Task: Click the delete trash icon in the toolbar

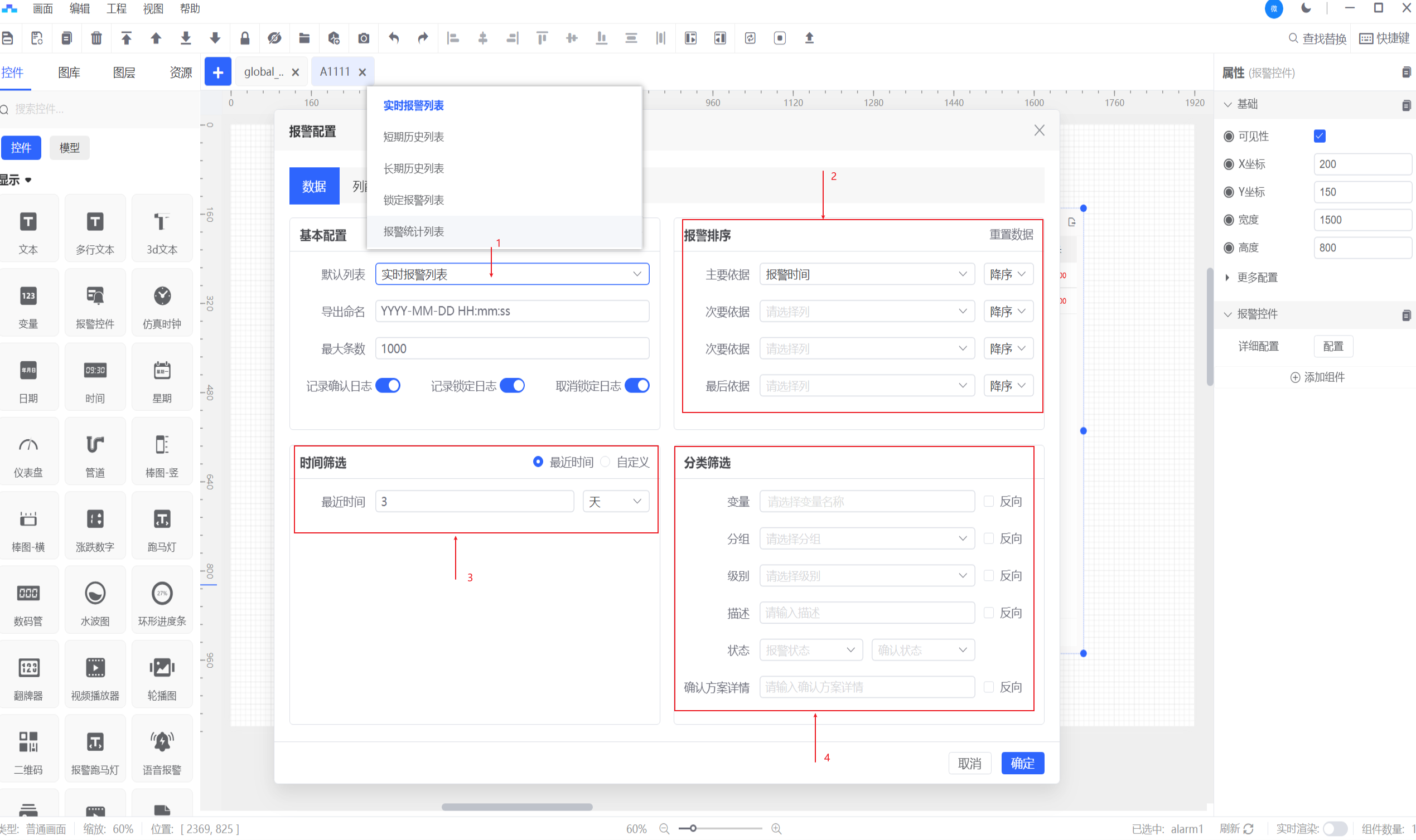Action: click(x=96, y=38)
